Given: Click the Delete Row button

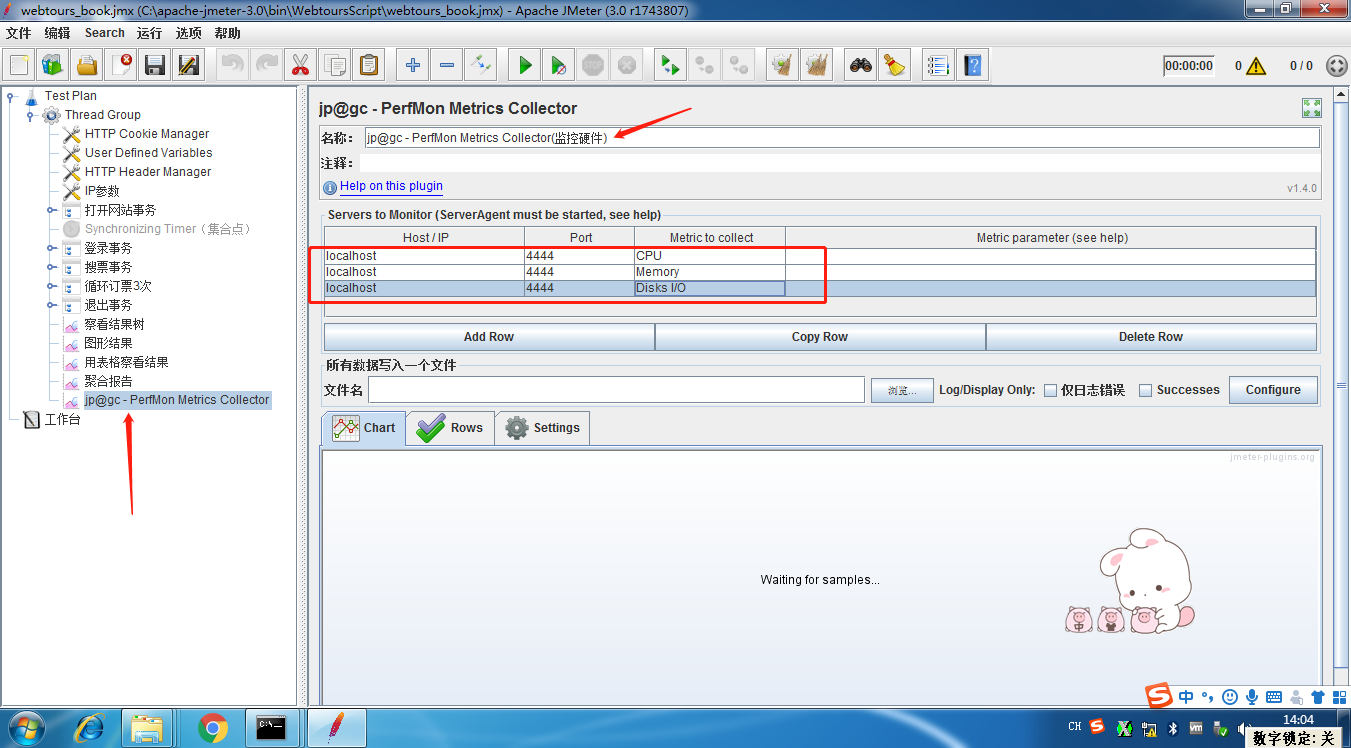Looking at the screenshot, I should (1151, 337).
